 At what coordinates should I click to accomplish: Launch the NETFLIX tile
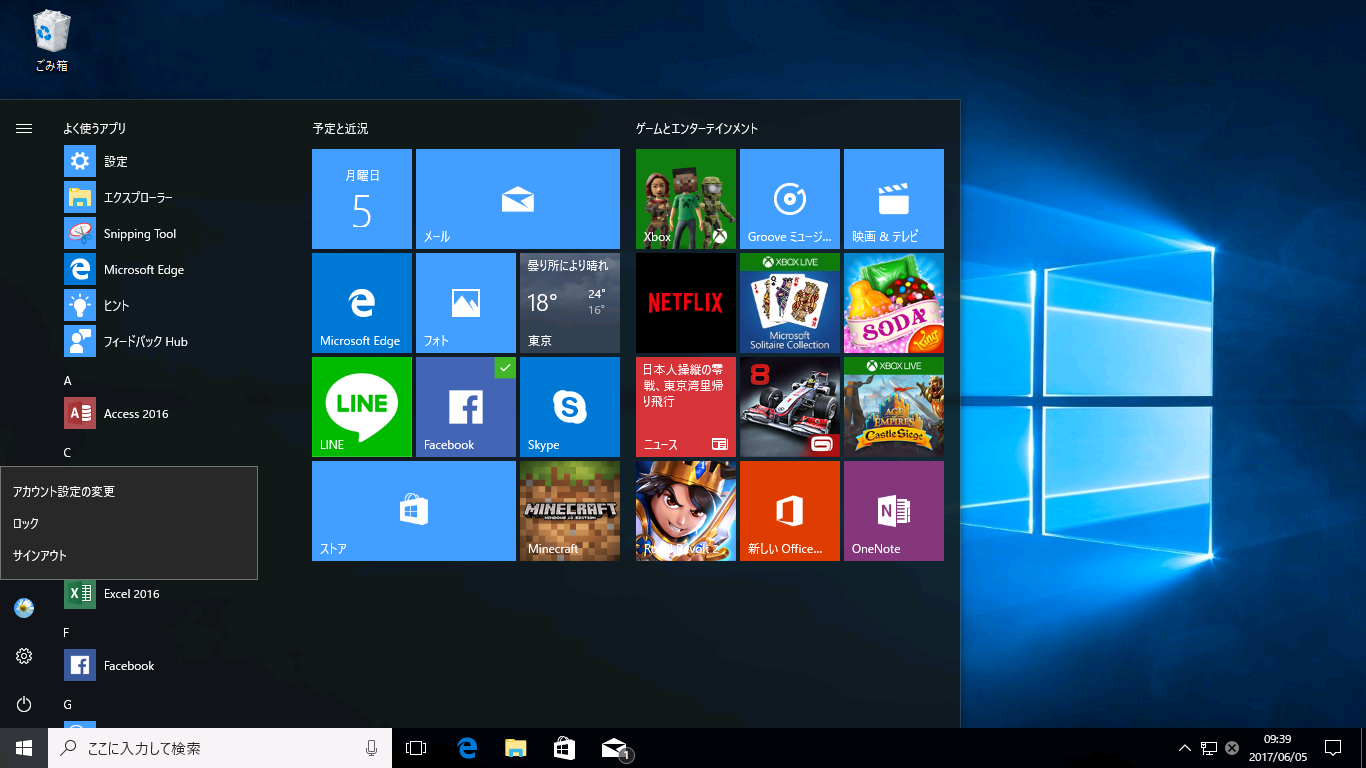coord(686,303)
